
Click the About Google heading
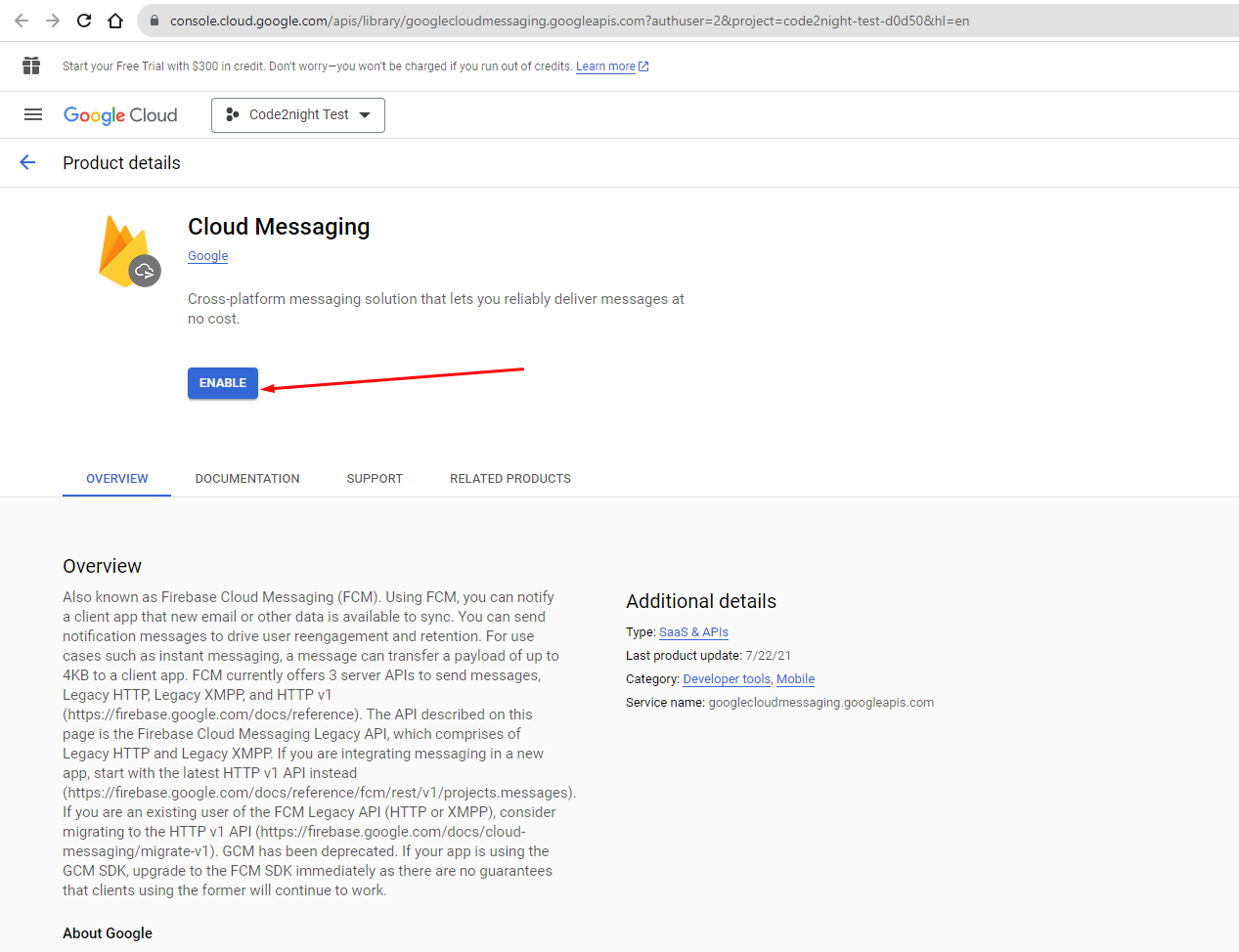tap(108, 933)
